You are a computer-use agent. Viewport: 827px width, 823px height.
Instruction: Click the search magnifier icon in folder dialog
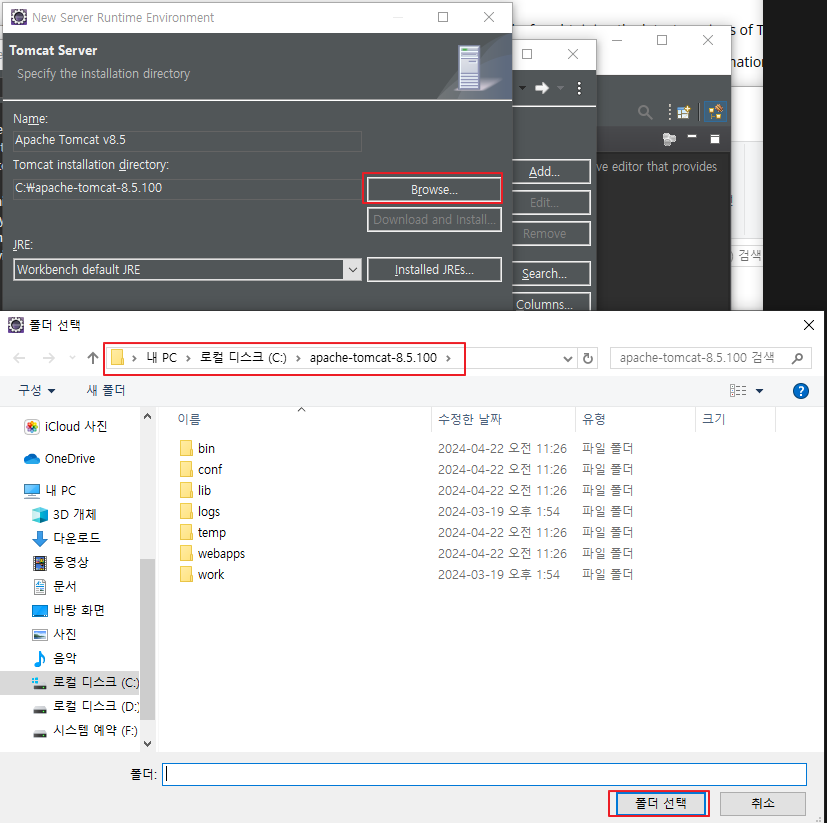798,358
